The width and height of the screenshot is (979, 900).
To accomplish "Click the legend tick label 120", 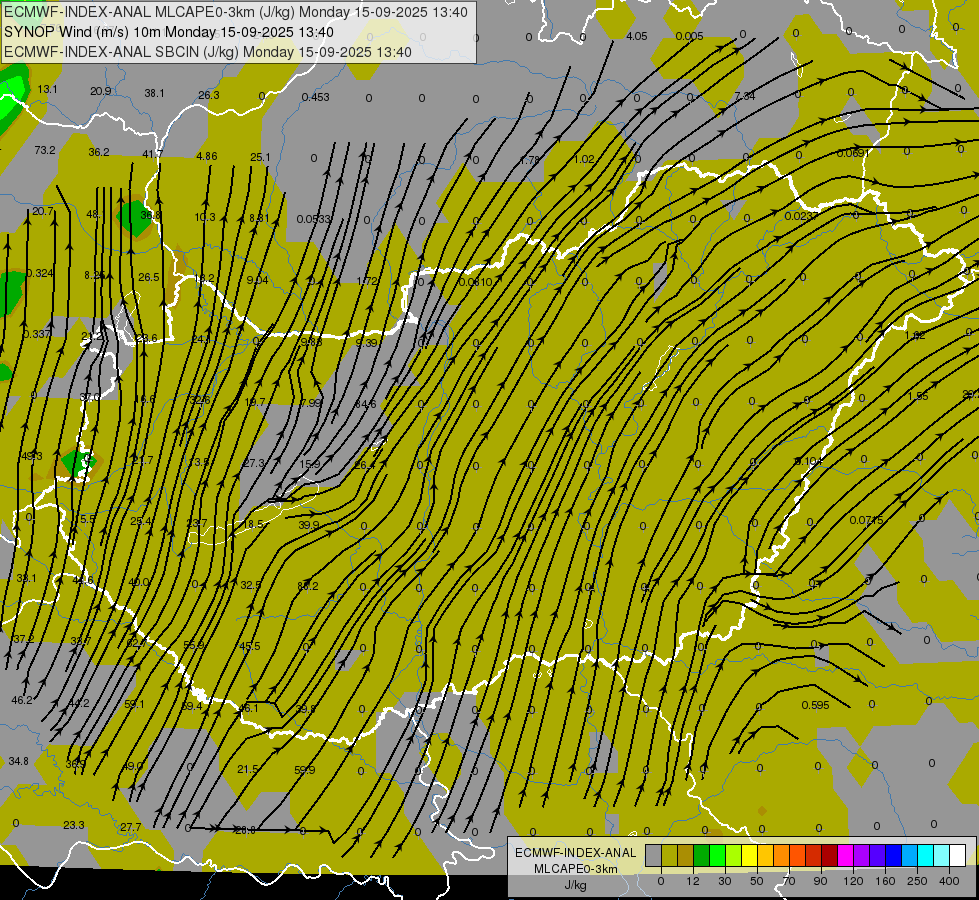I will (853, 881).
